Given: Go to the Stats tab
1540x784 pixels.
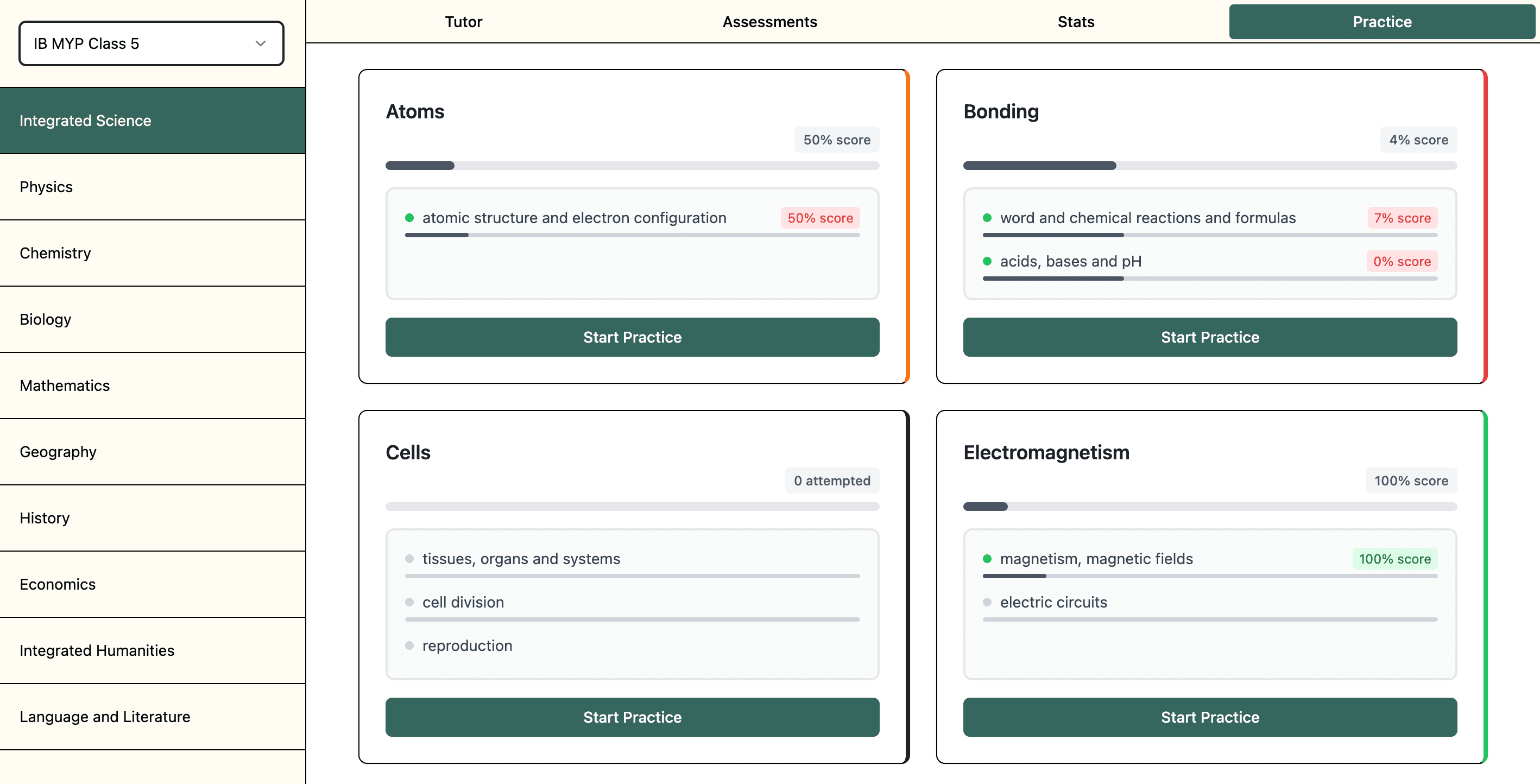Looking at the screenshot, I should [1076, 22].
